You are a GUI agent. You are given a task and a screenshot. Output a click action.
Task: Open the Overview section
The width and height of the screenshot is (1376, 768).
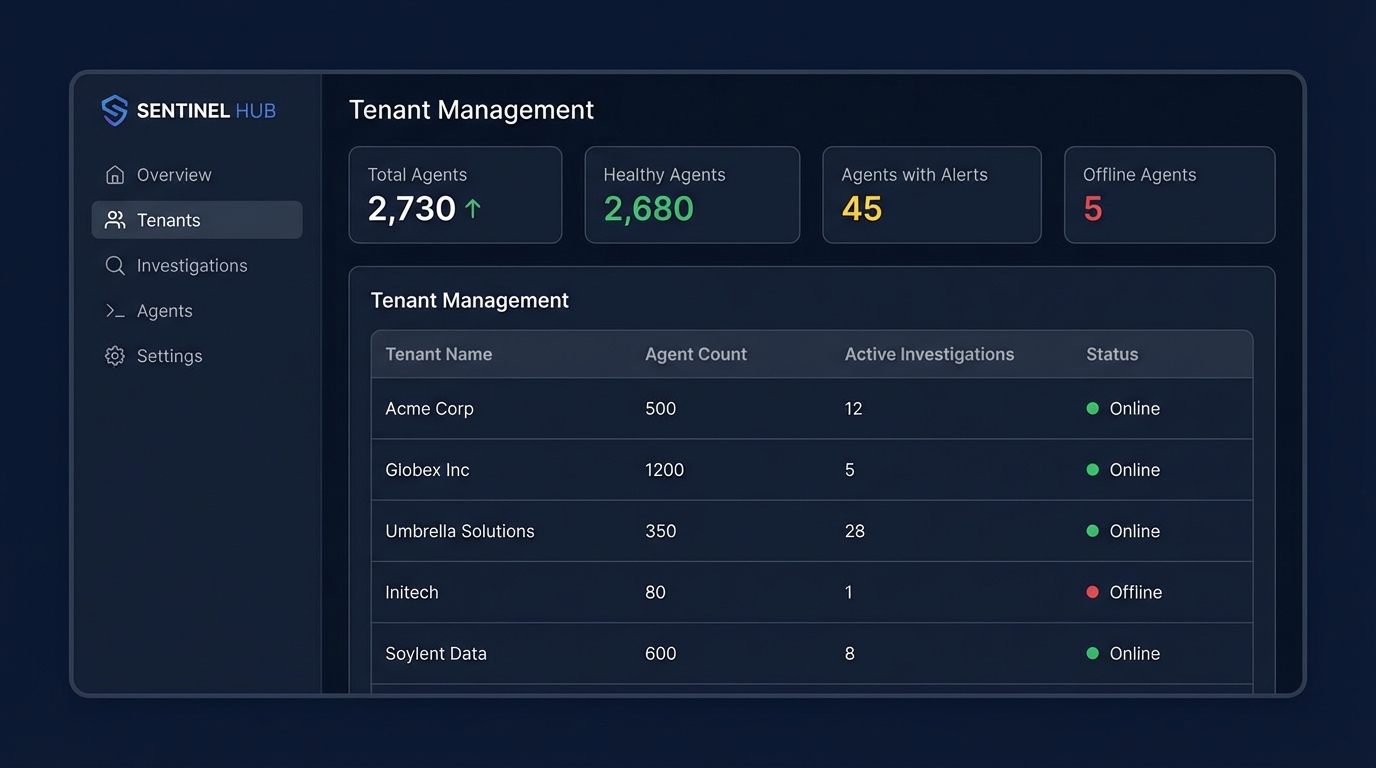174,174
